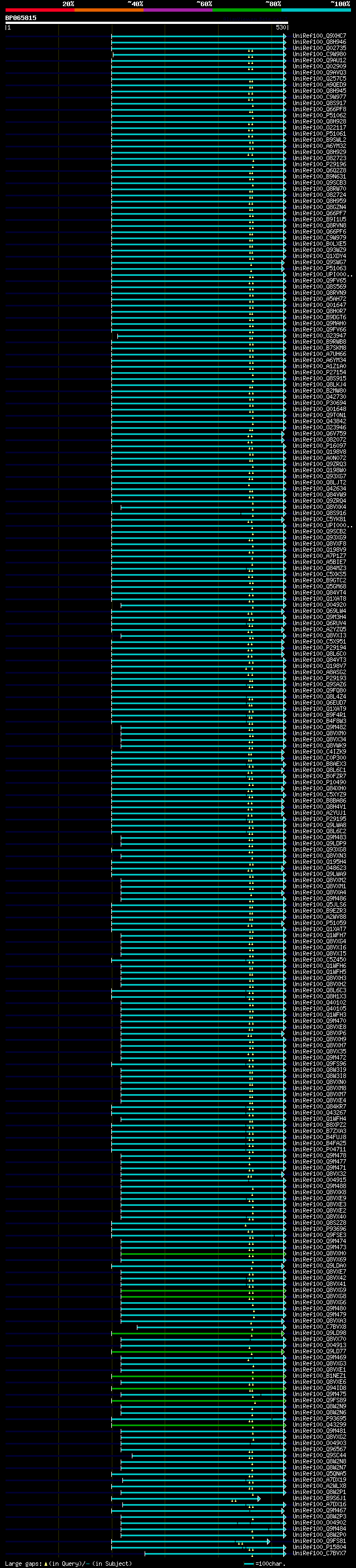
Task: Click the green ~80% identity legend segment
Action: point(247,10)
